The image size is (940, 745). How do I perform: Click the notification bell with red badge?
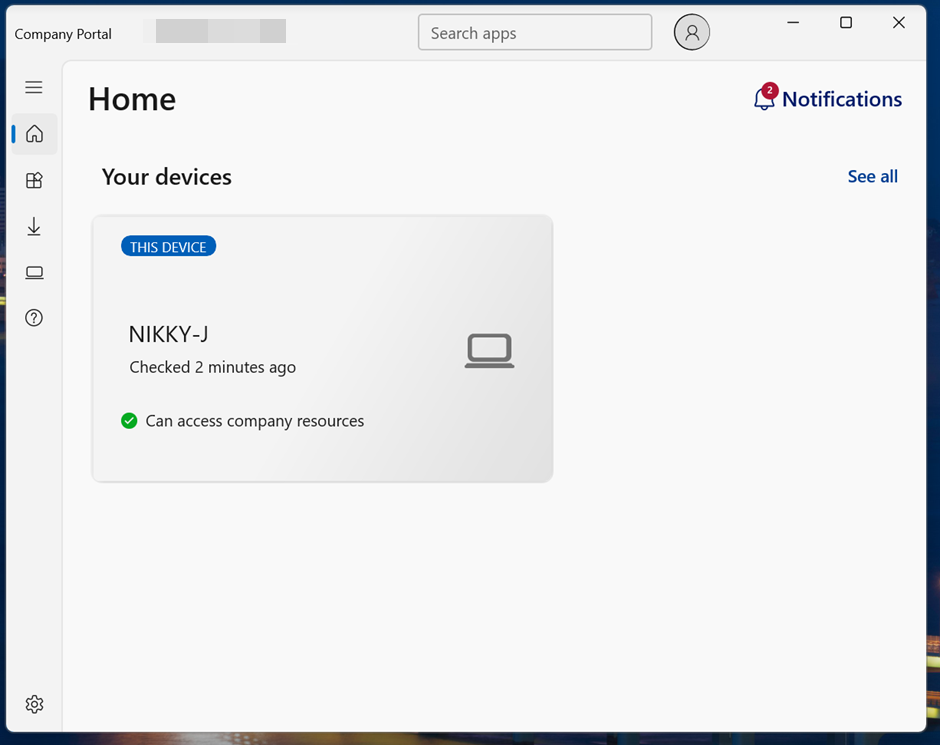[764, 99]
